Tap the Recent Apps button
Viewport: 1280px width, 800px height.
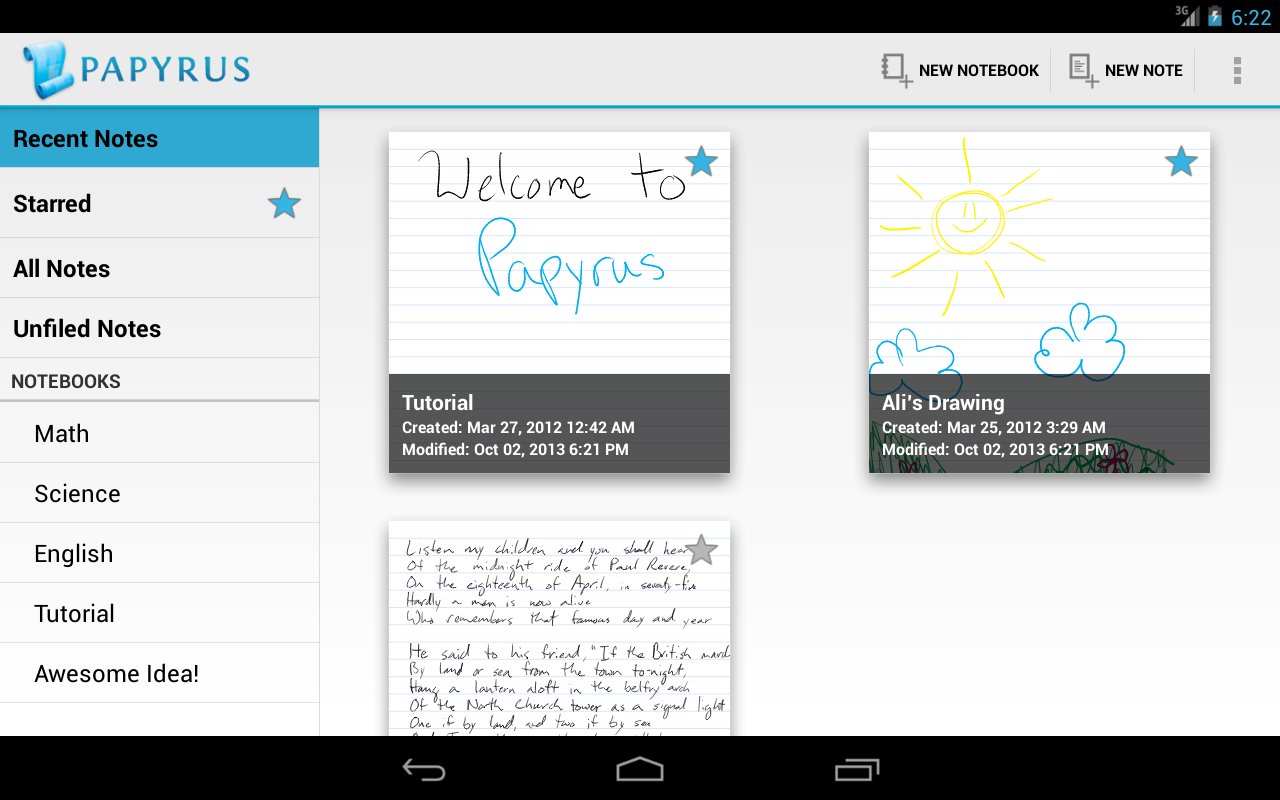coord(857,769)
